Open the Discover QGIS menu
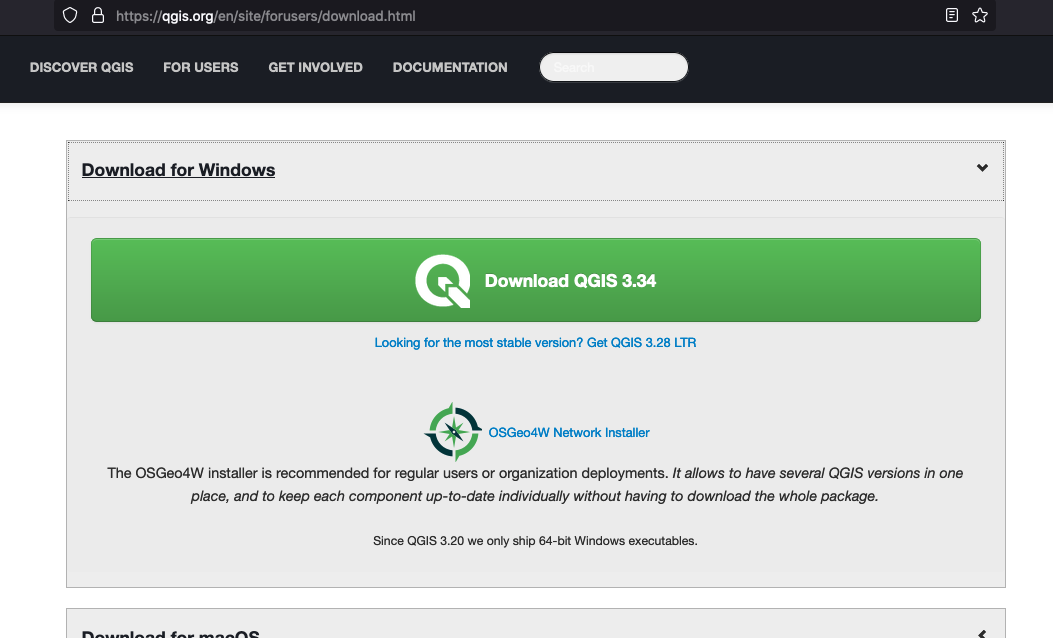 (x=81, y=67)
